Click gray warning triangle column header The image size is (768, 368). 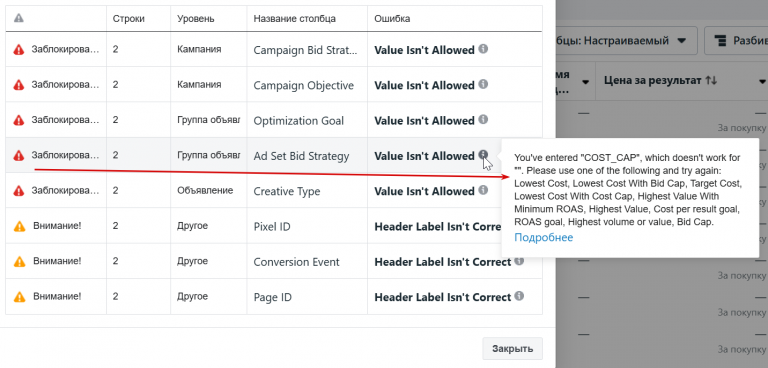(x=19, y=18)
